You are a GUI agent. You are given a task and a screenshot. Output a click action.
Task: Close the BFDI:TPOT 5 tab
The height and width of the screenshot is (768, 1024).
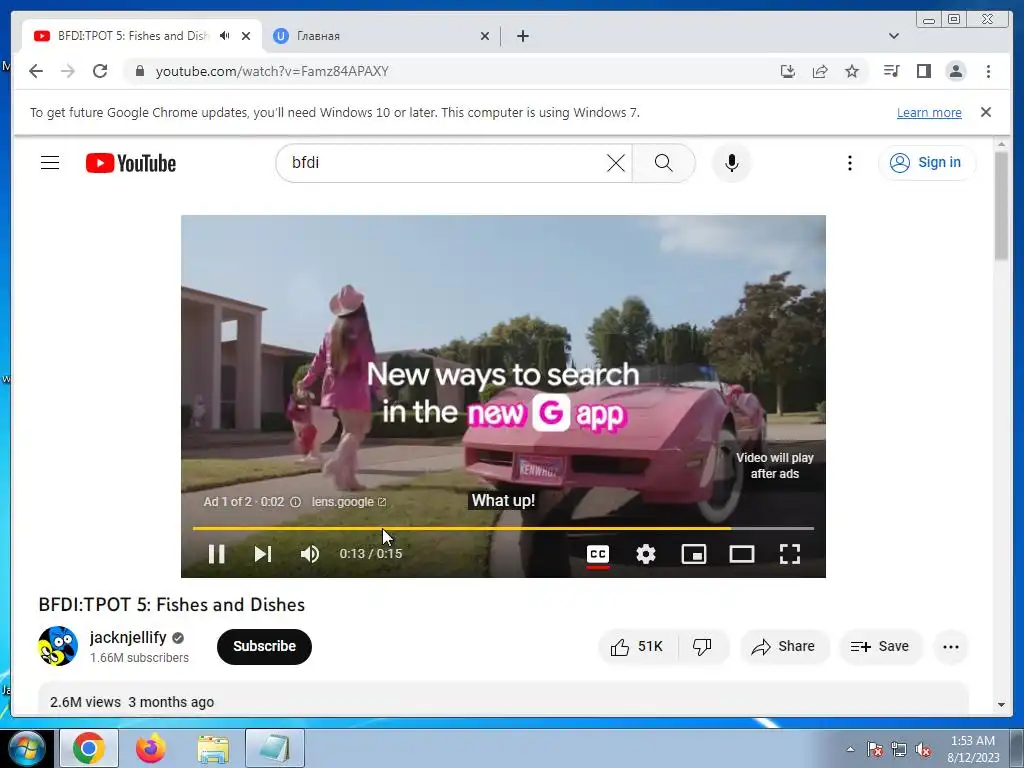[246, 36]
